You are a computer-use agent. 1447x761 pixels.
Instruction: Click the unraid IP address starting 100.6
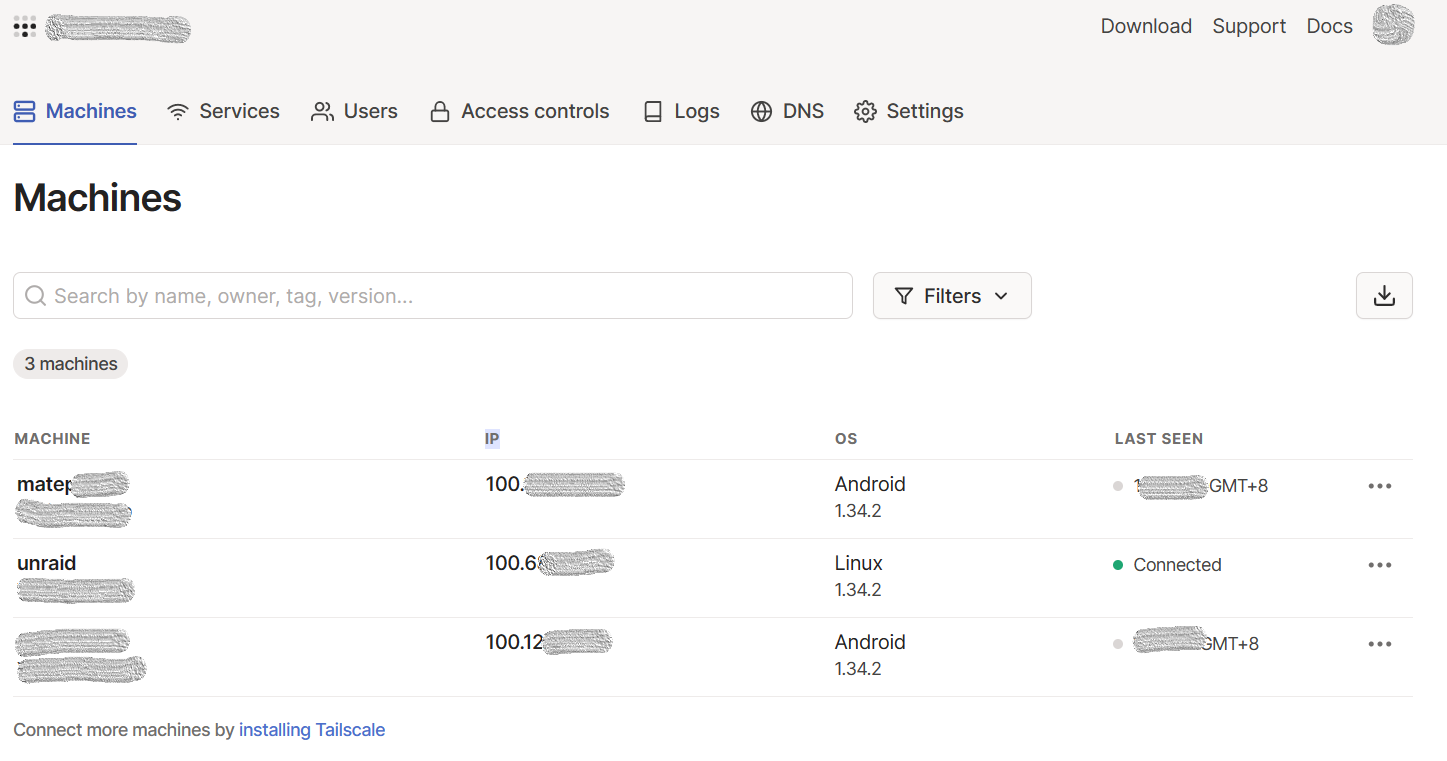550,563
